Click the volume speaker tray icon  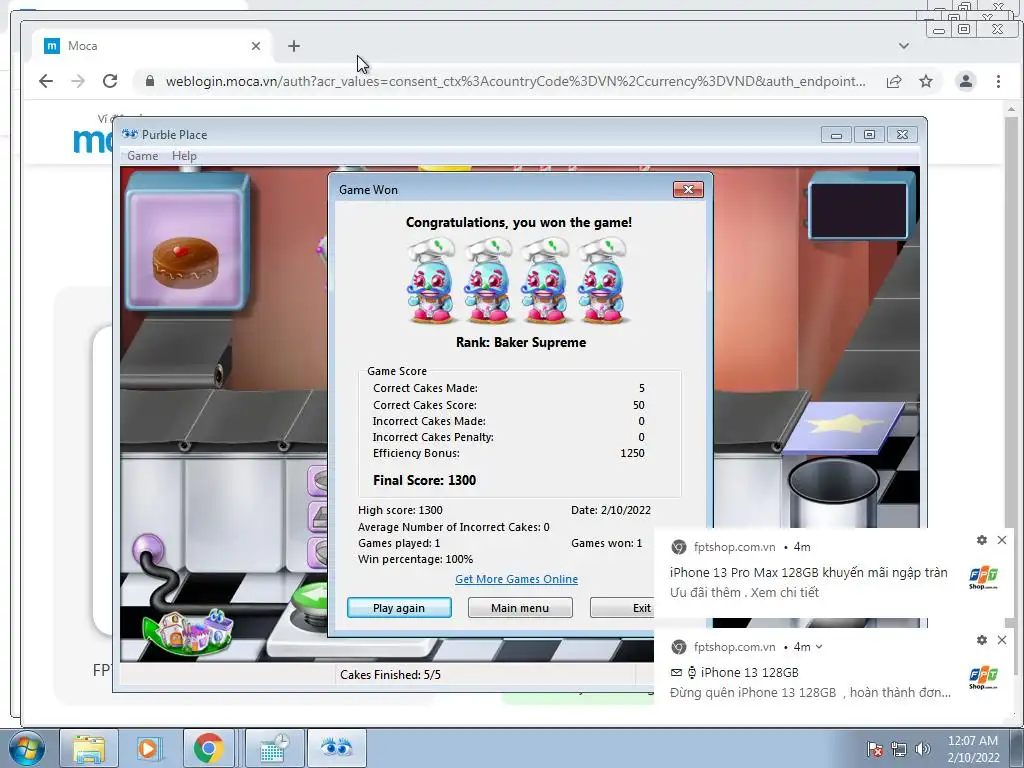pos(922,749)
